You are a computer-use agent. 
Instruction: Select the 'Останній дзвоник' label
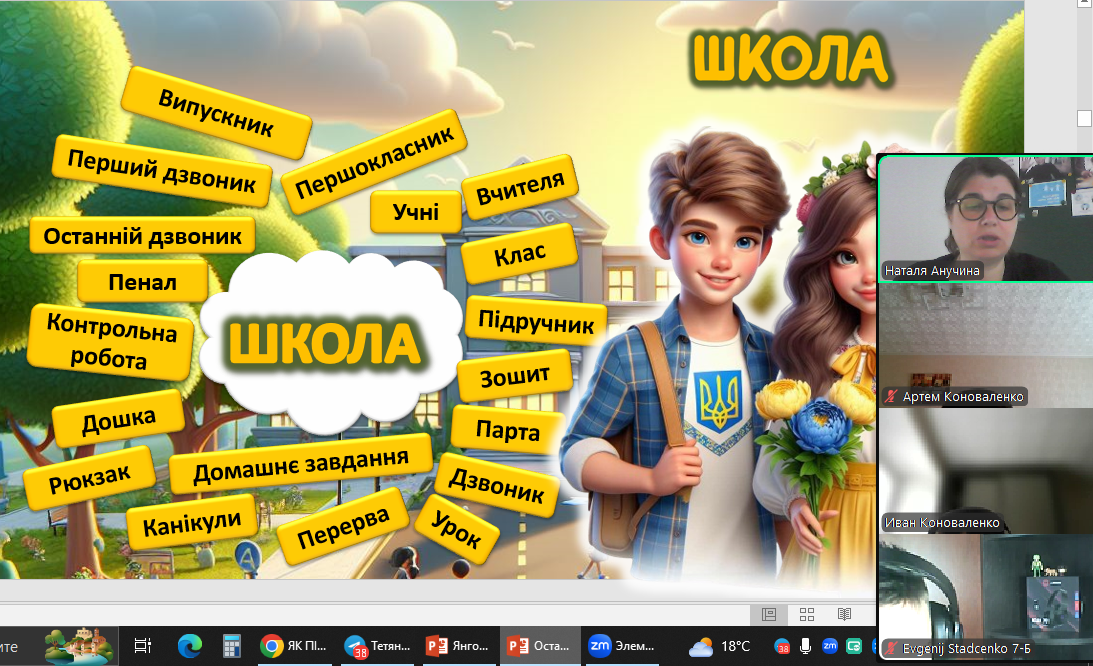(x=142, y=236)
